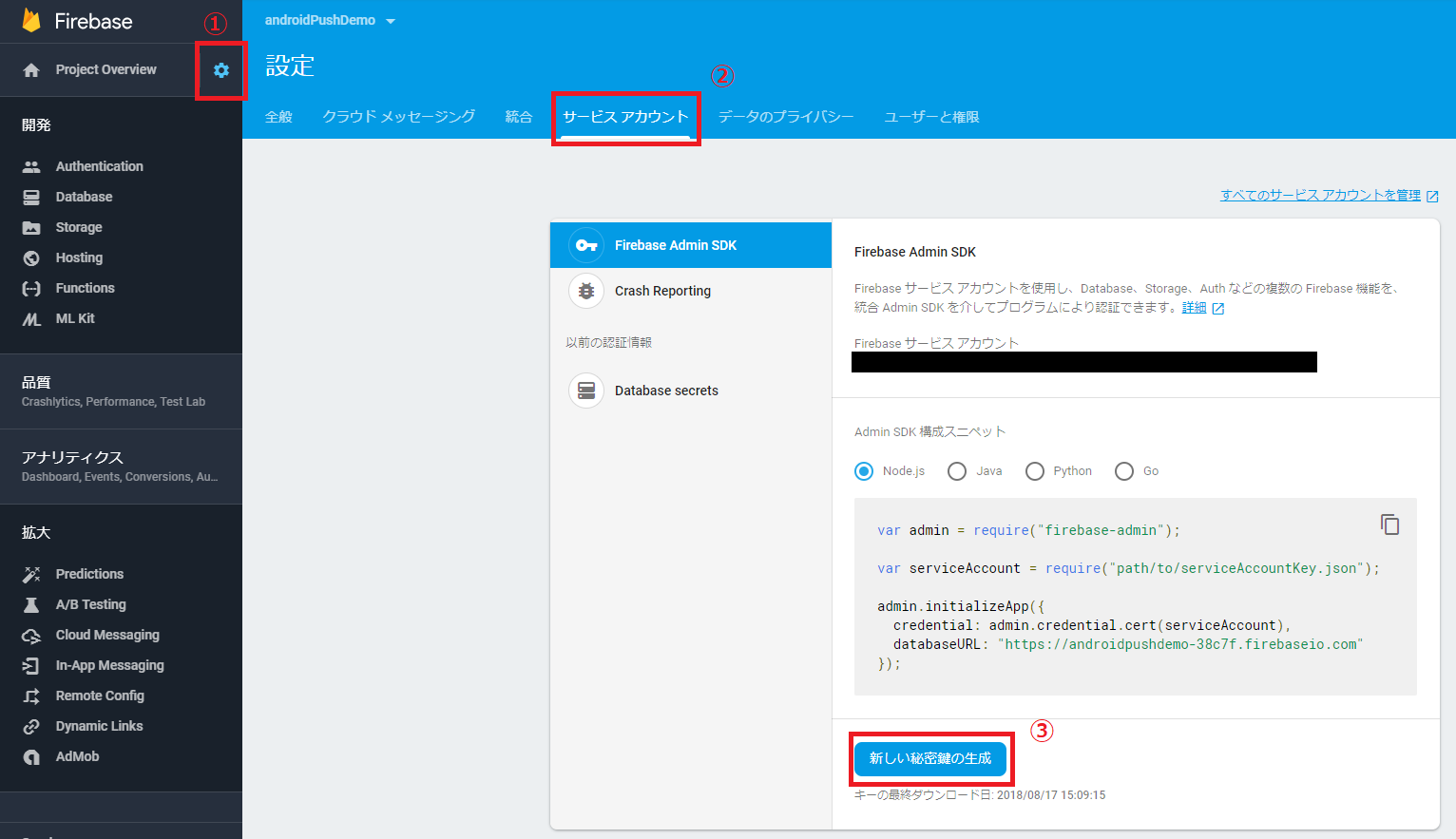This screenshot has height=839, width=1456.
Task: Open Authentication in the sidebar
Action: pos(99,166)
